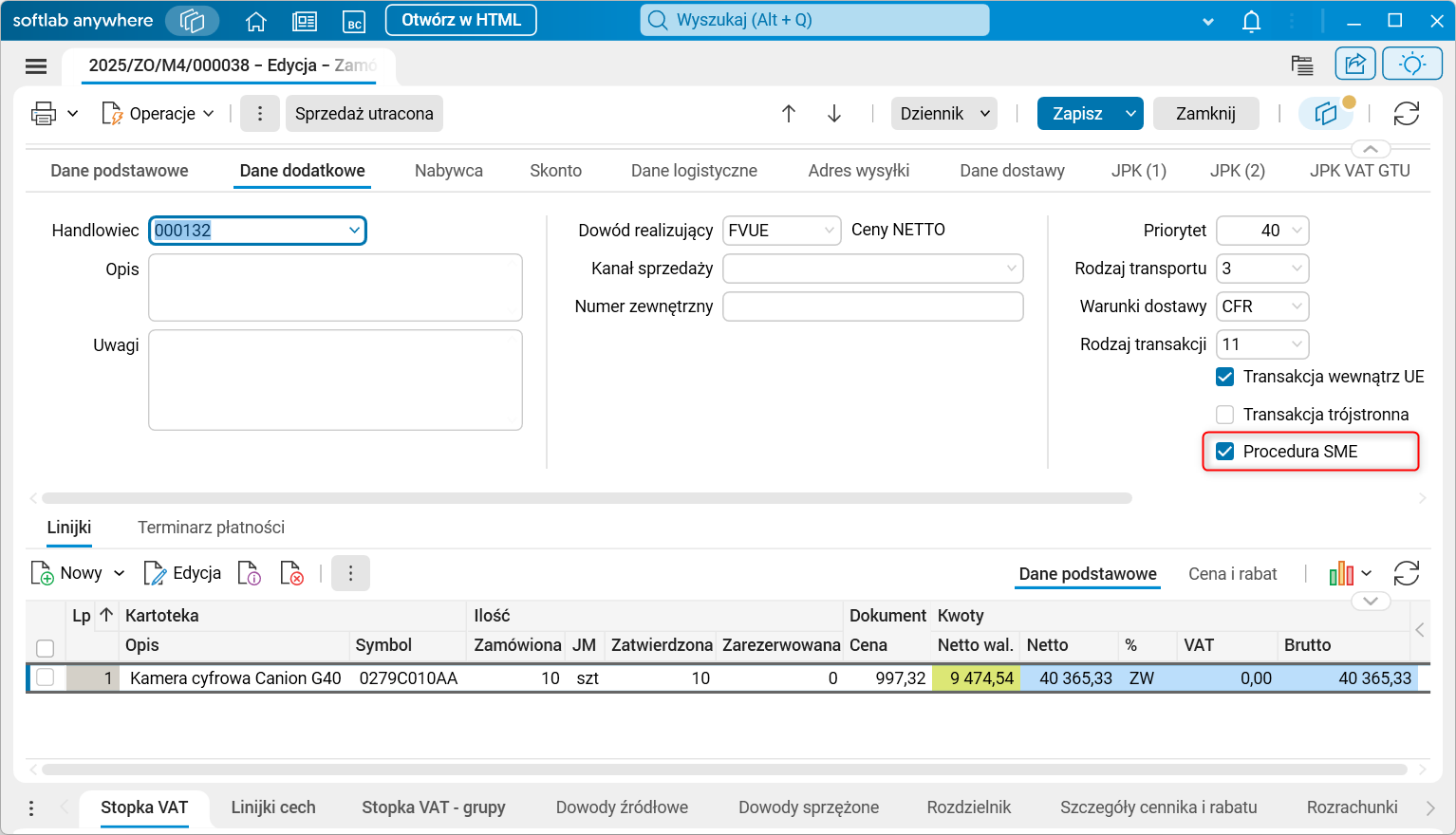Image resolution: width=1456 pixels, height=835 pixels.
Task: Click the printer icon
Action: pos(44,114)
